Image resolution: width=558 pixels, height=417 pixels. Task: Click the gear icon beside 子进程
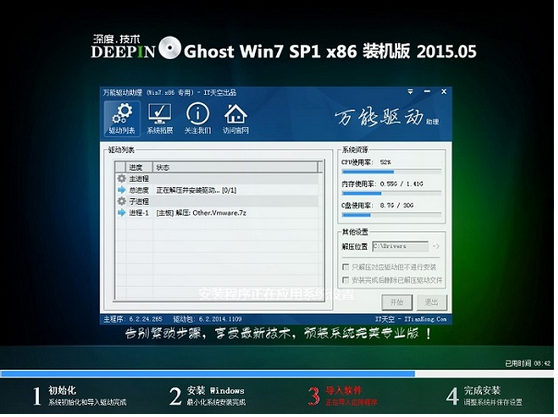122,201
